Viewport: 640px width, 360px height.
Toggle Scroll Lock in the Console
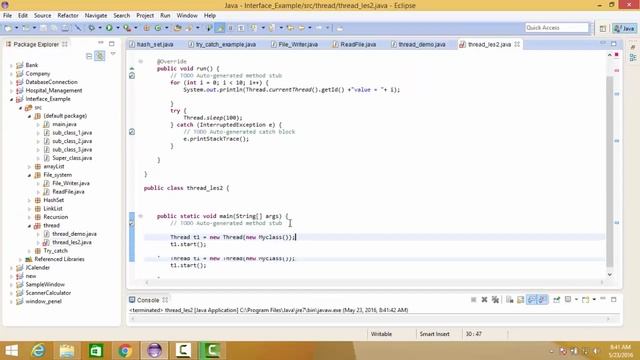tap(520, 300)
